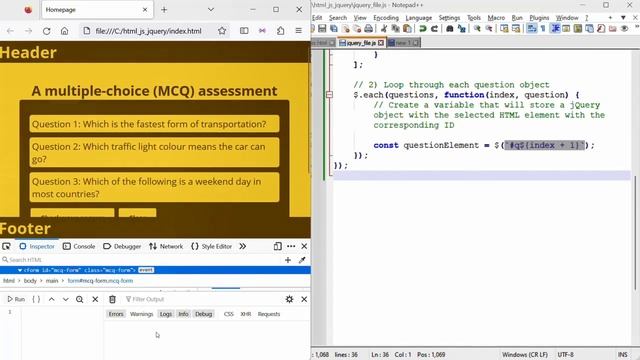Image resolution: width=640 pixels, height=360 pixels.
Task: Collapse the $.each fold marker
Action: tap(330, 95)
